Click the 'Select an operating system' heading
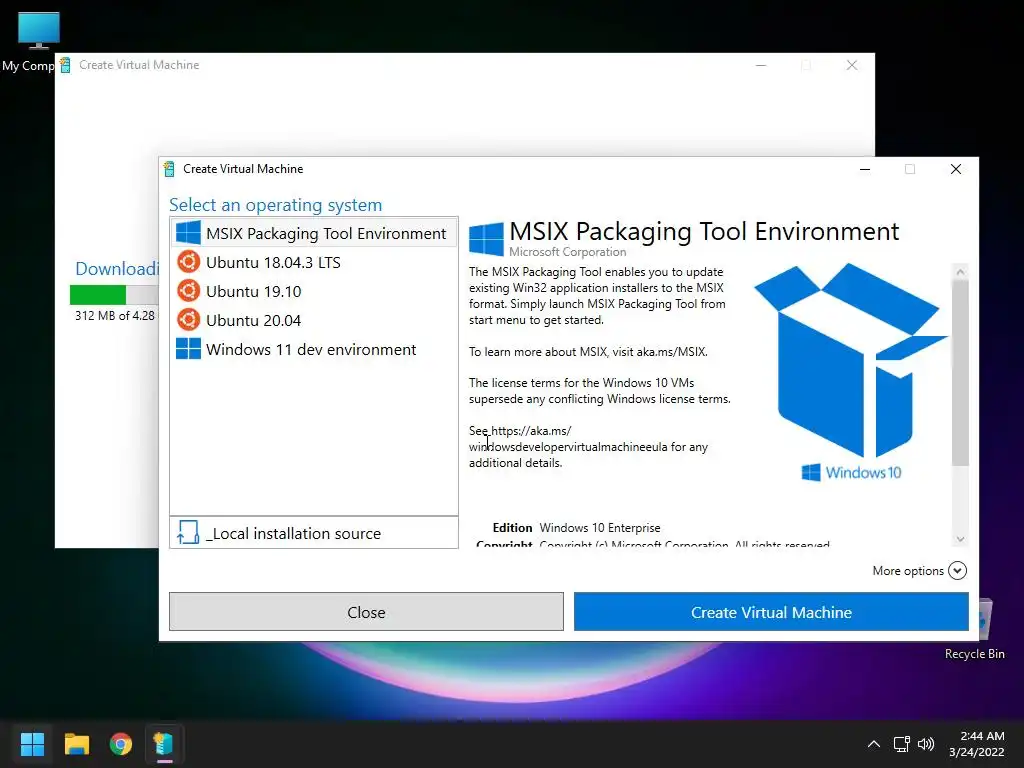Screen dimensions: 1024x768 click(x=276, y=204)
